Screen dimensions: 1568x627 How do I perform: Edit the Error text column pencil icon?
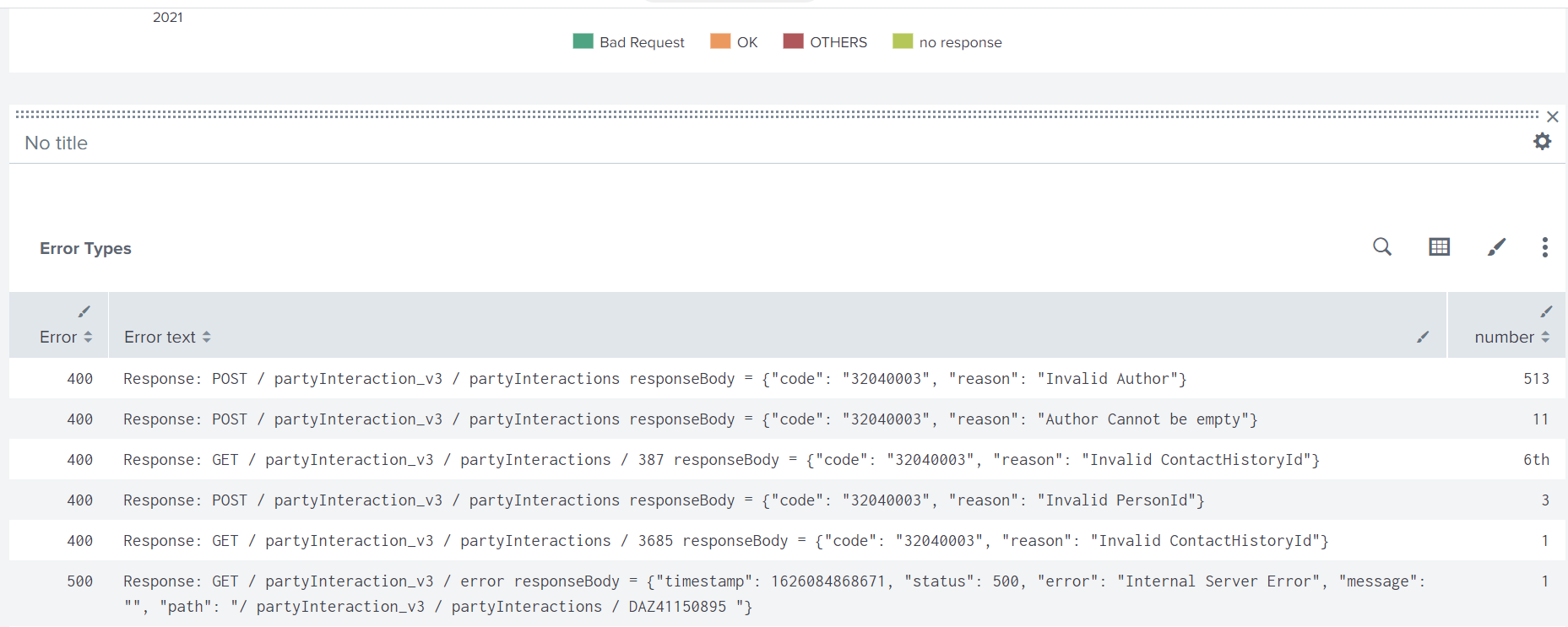1423,337
